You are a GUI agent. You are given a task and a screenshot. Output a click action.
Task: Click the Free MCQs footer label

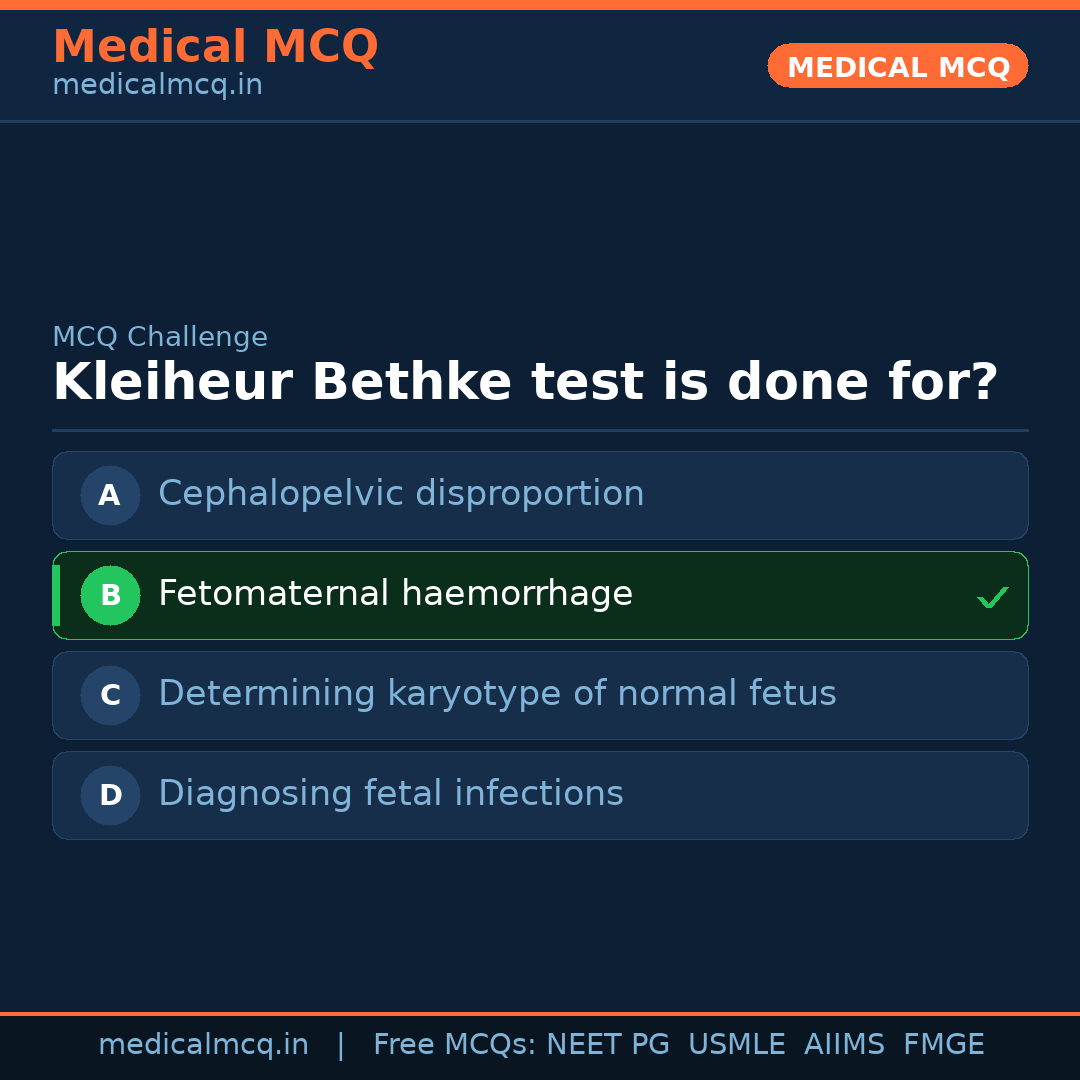click(454, 1045)
